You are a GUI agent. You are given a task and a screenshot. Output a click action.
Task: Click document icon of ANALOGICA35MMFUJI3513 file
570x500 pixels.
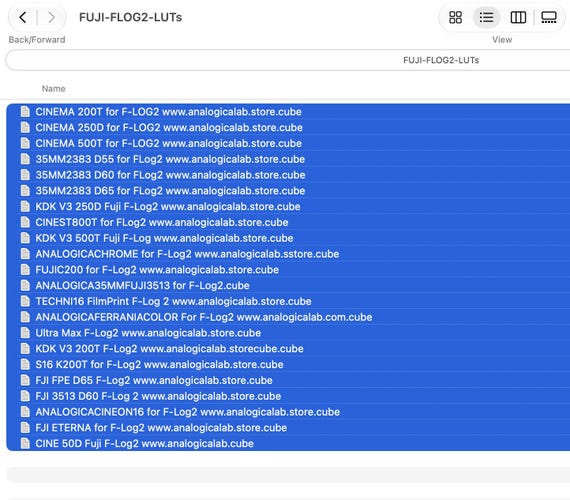(25, 285)
